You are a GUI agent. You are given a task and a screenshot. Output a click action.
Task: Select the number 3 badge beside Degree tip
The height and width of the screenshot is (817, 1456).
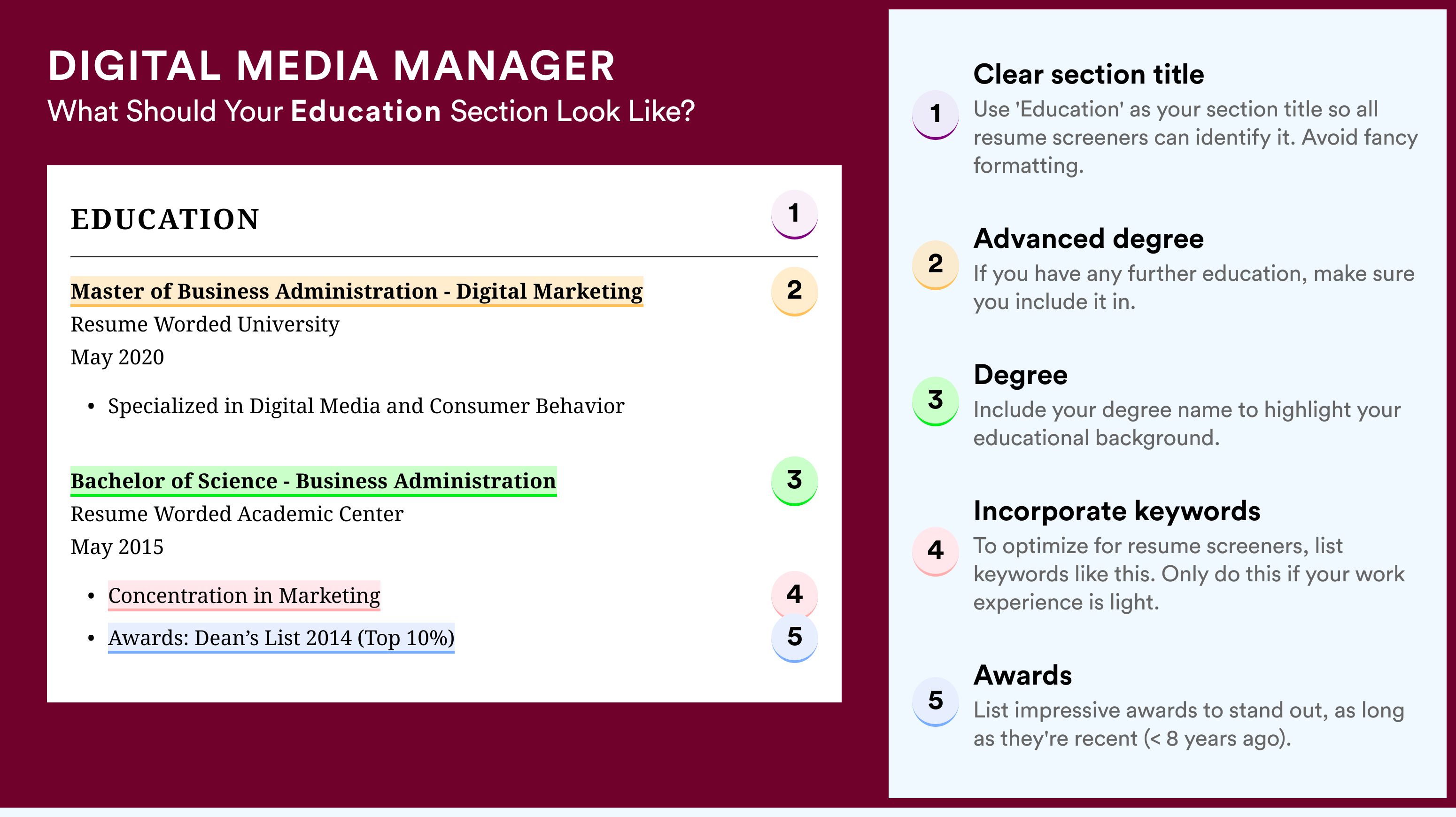click(x=936, y=401)
